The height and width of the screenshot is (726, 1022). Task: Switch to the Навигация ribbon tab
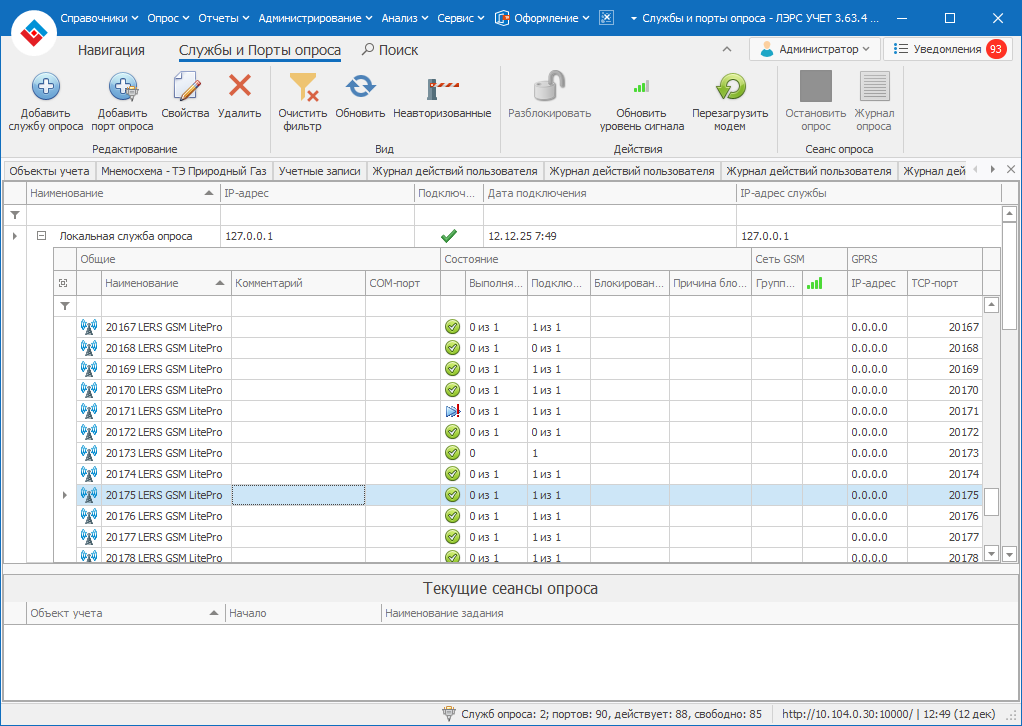pos(111,50)
